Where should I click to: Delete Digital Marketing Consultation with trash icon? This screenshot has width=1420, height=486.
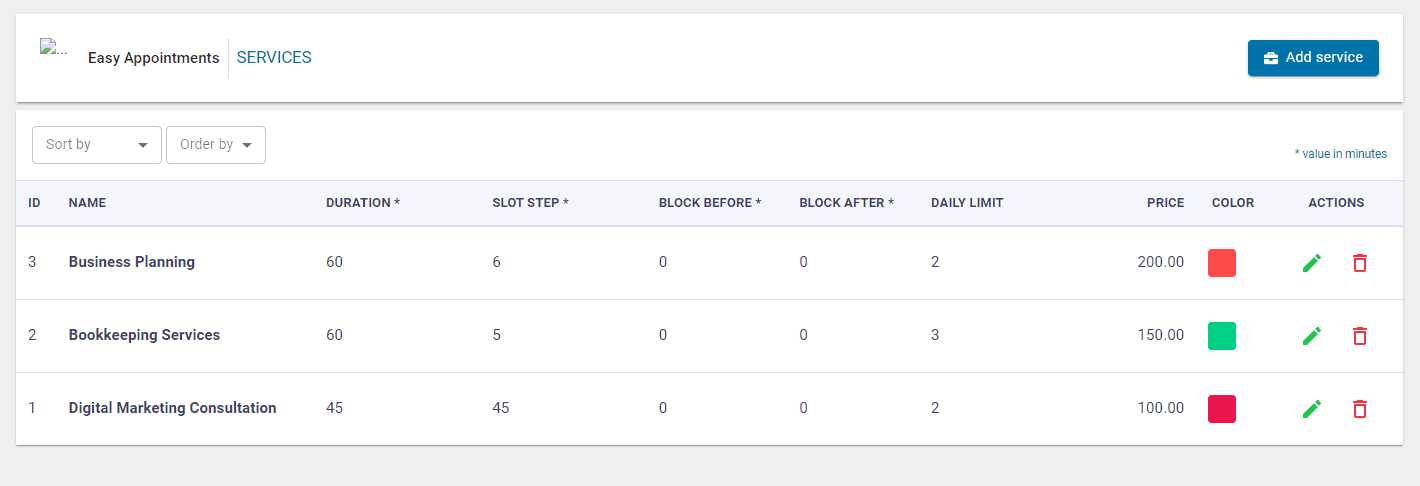click(x=1360, y=409)
